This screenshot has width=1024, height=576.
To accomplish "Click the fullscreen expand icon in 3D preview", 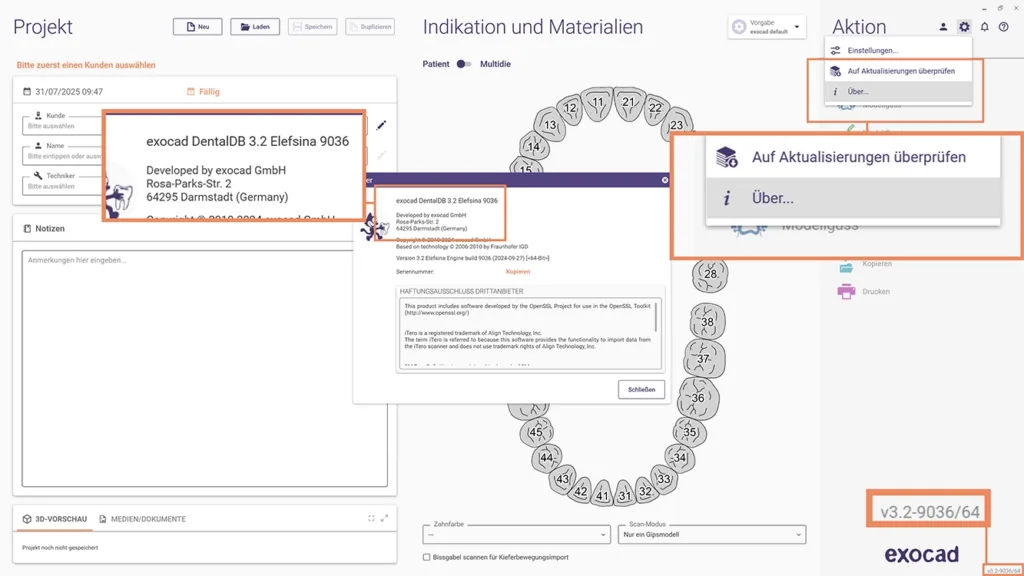I will pyautogui.click(x=384, y=518).
